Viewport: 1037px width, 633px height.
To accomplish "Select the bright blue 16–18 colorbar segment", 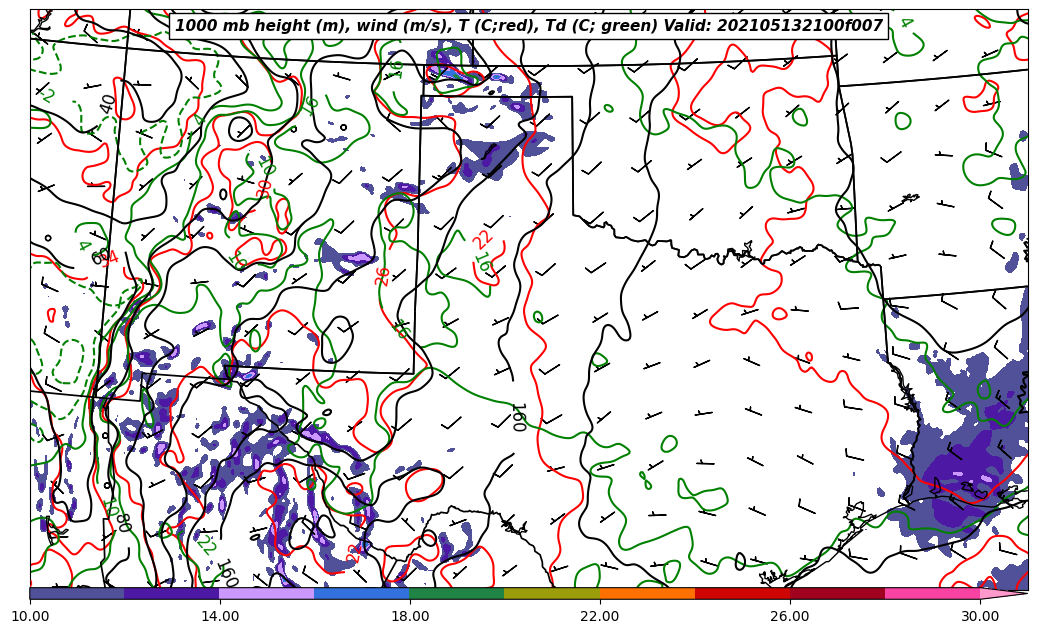I will (x=362, y=593).
